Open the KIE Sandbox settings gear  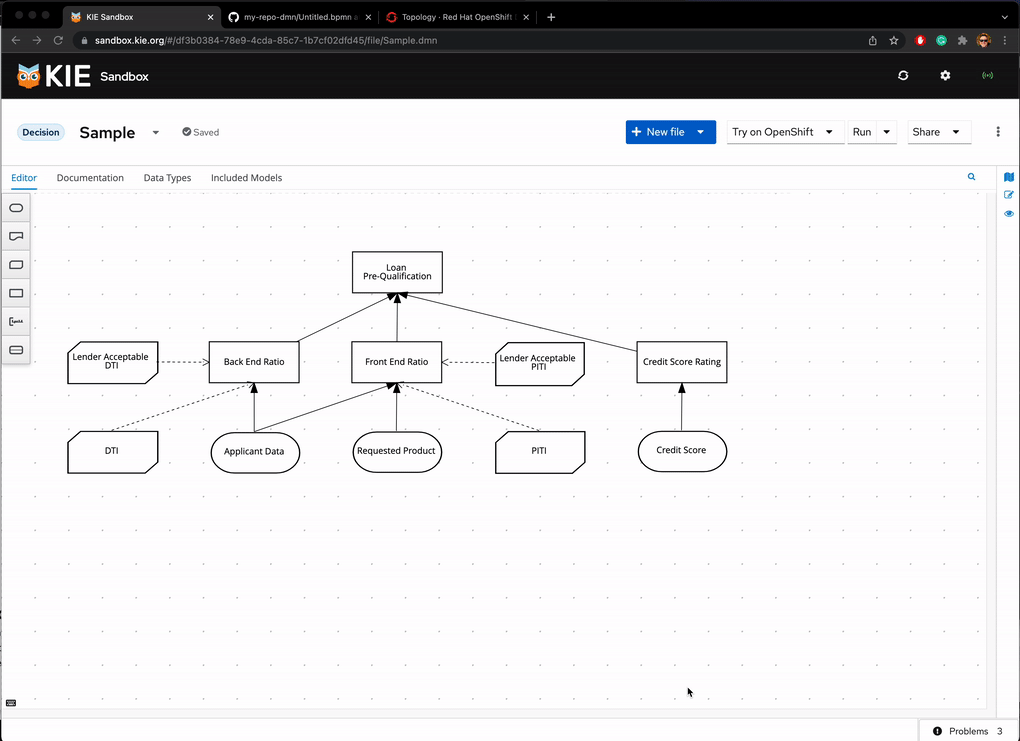pyautogui.click(x=945, y=76)
